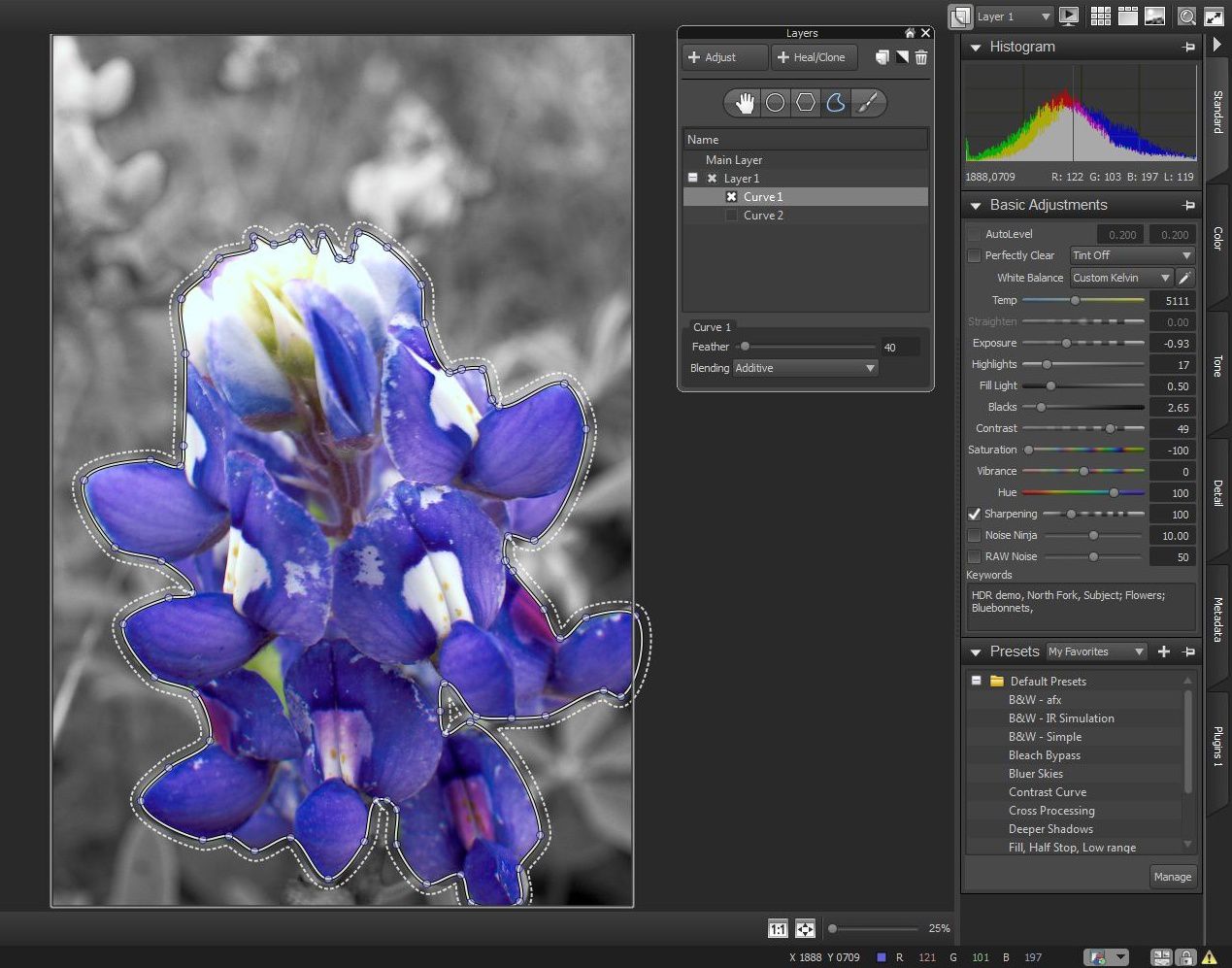Uncheck the Sharpening checkbox
This screenshot has height=968, width=1232.
[x=974, y=514]
